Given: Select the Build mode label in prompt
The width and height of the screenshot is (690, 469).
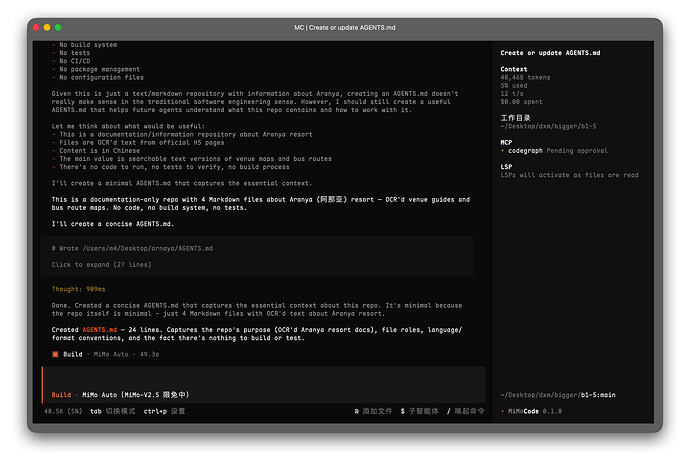Looking at the screenshot, I should (61, 395).
